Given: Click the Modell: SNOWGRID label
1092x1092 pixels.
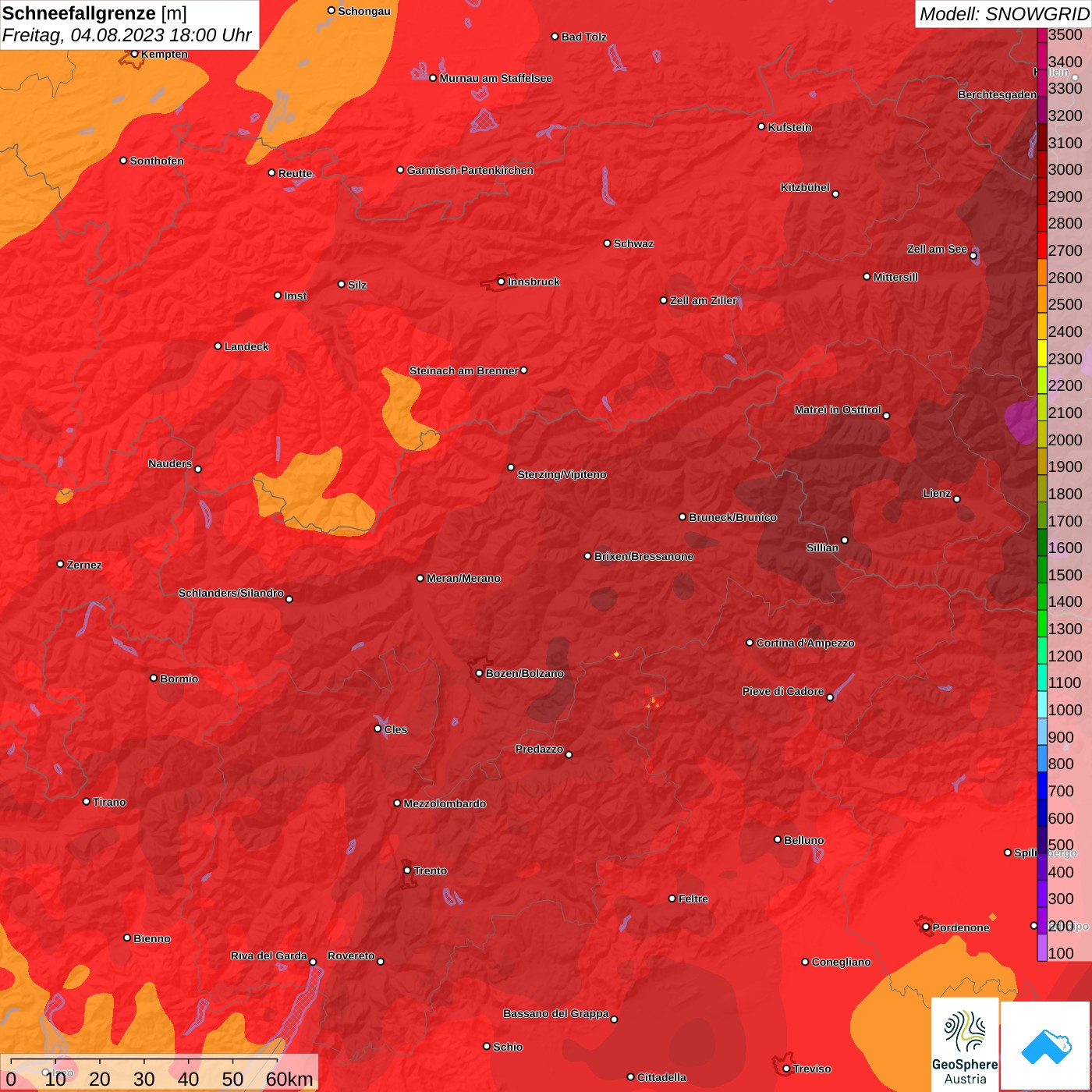Looking at the screenshot, I should click(1004, 14).
